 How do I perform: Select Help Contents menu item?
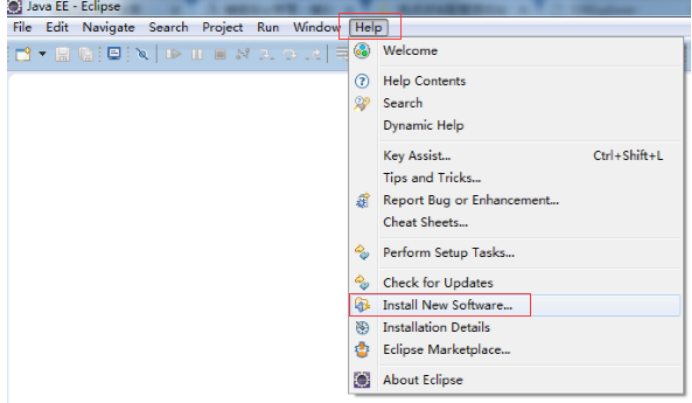pos(424,81)
